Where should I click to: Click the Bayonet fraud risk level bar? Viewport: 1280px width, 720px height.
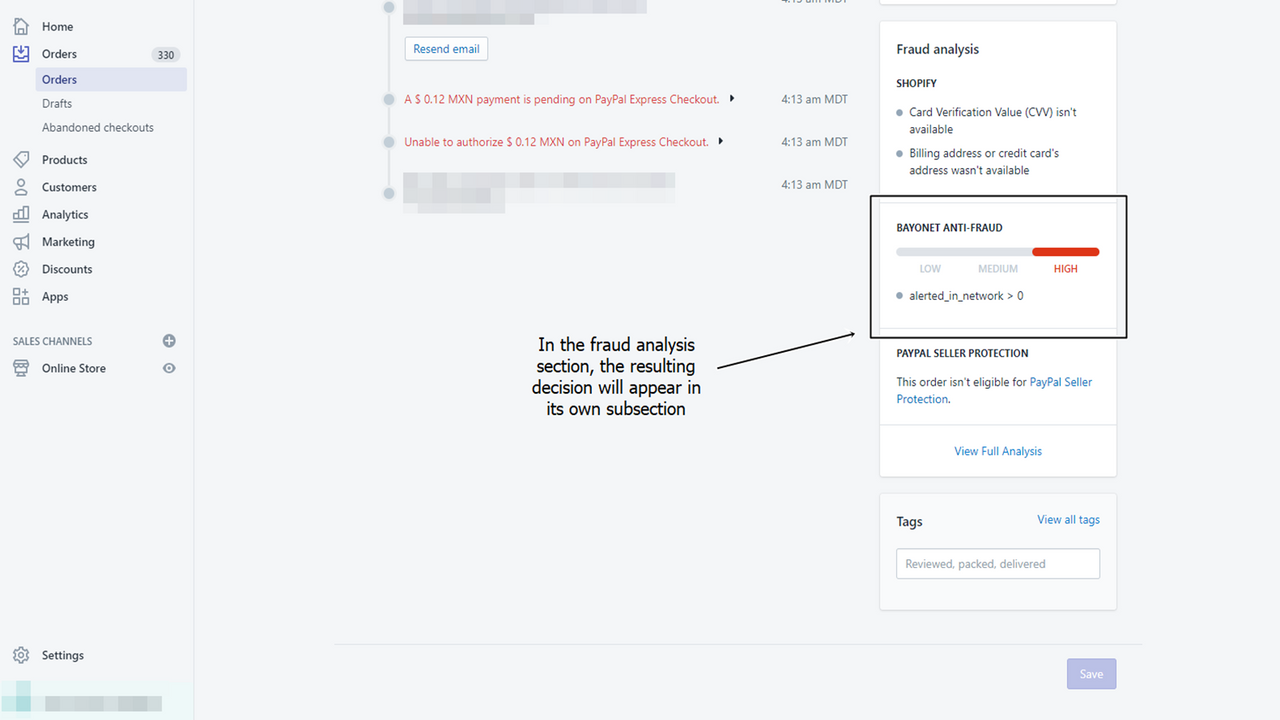pos(997,251)
